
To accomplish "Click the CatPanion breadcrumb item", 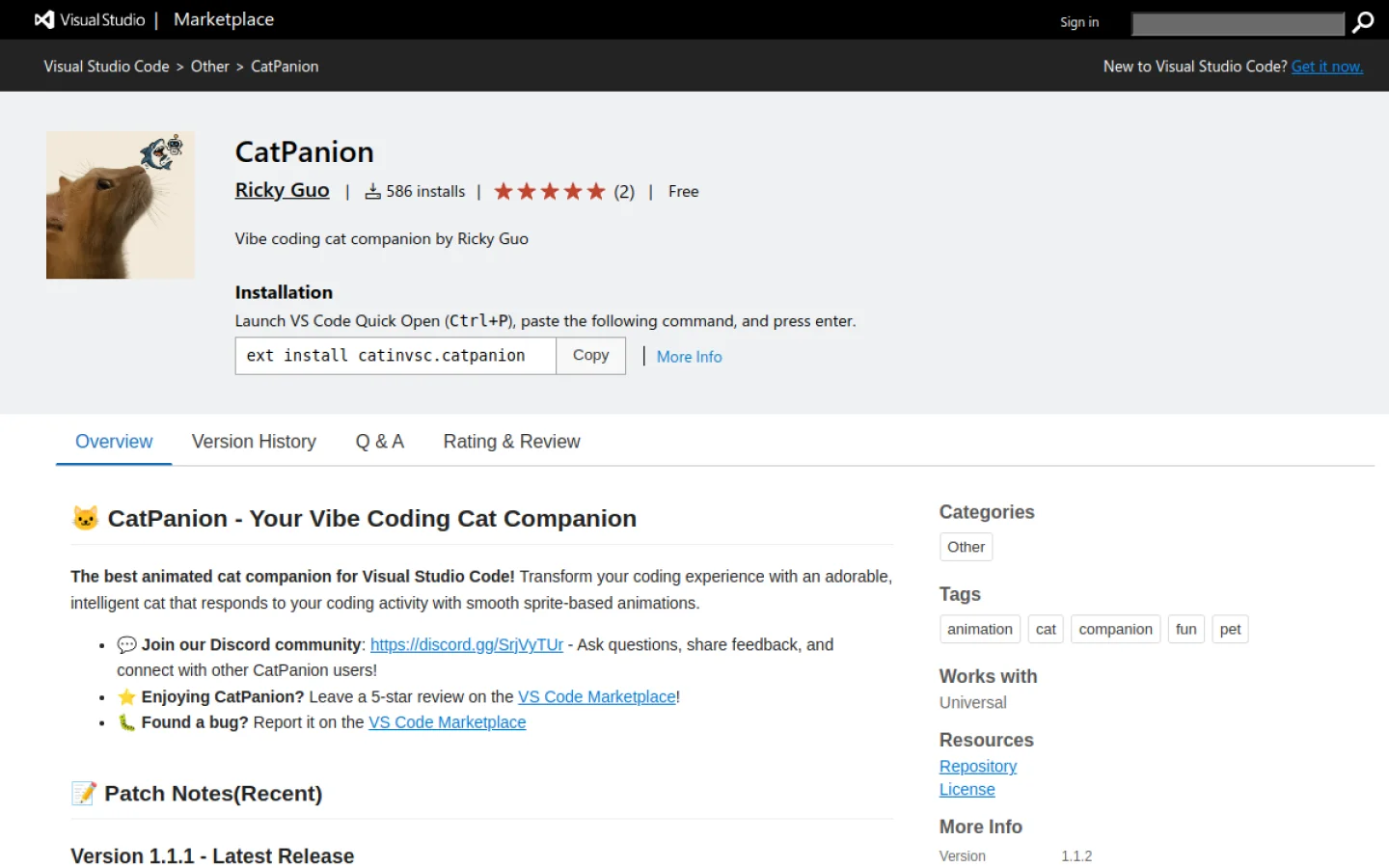I will click(x=285, y=67).
